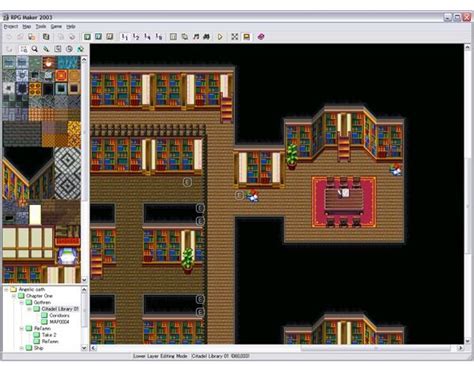Viewport: 474px width, 366px height.
Task: Click map view horizontal scroll right arrow
Action: [460, 348]
